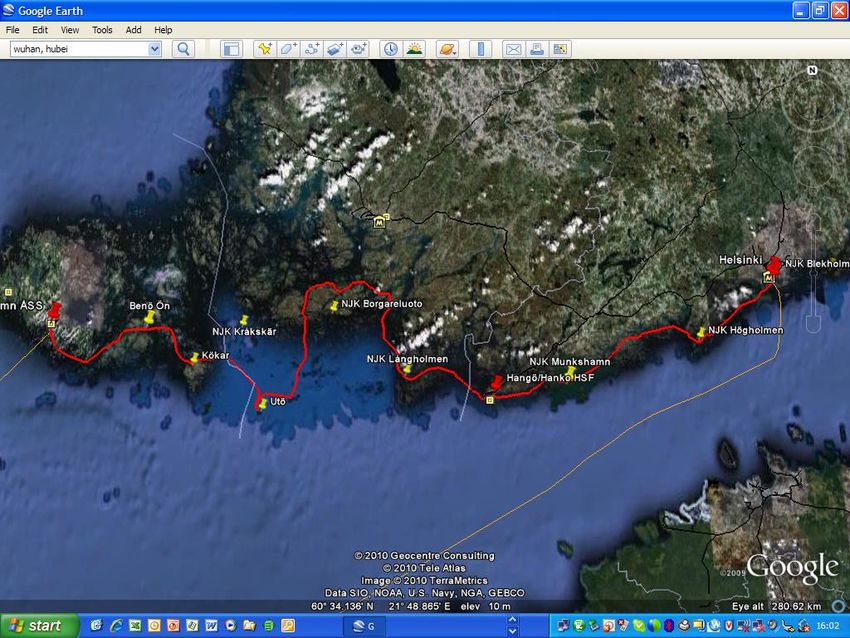Open the Help menu
The height and width of the screenshot is (638, 850).
pos(163,30)
